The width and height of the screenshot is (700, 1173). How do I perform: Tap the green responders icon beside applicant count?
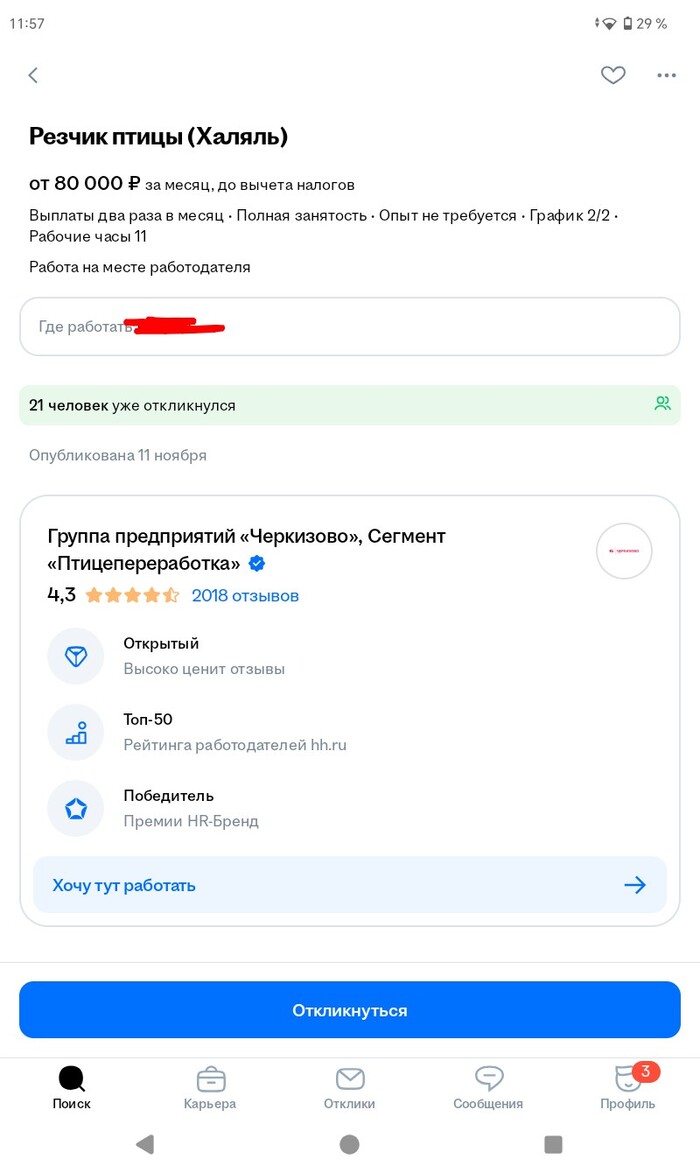(662, 403)
